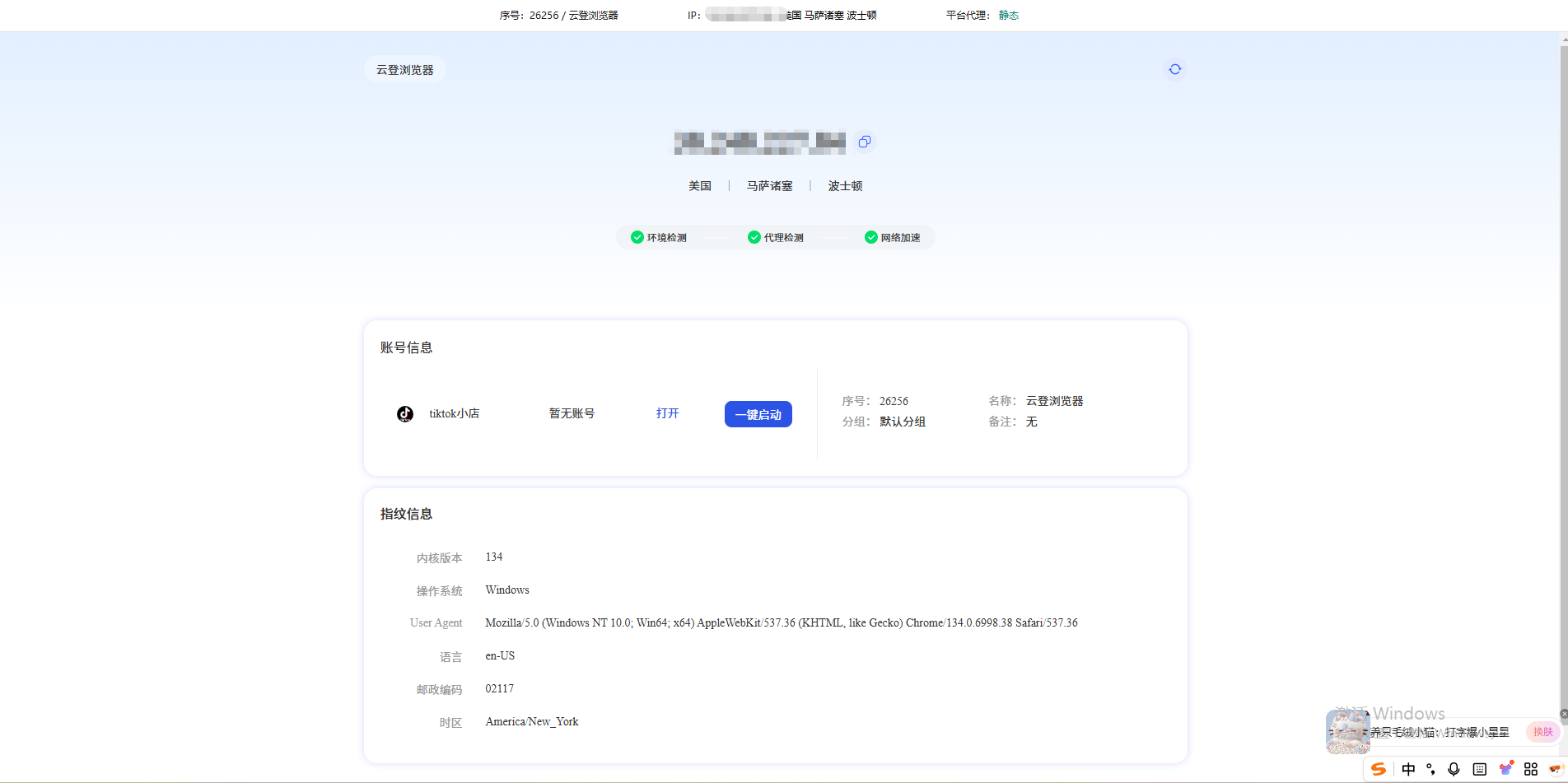Open the Sogou toolbar grid menu icon
Screen dimensions: 1568x783
click(1530, 769)
